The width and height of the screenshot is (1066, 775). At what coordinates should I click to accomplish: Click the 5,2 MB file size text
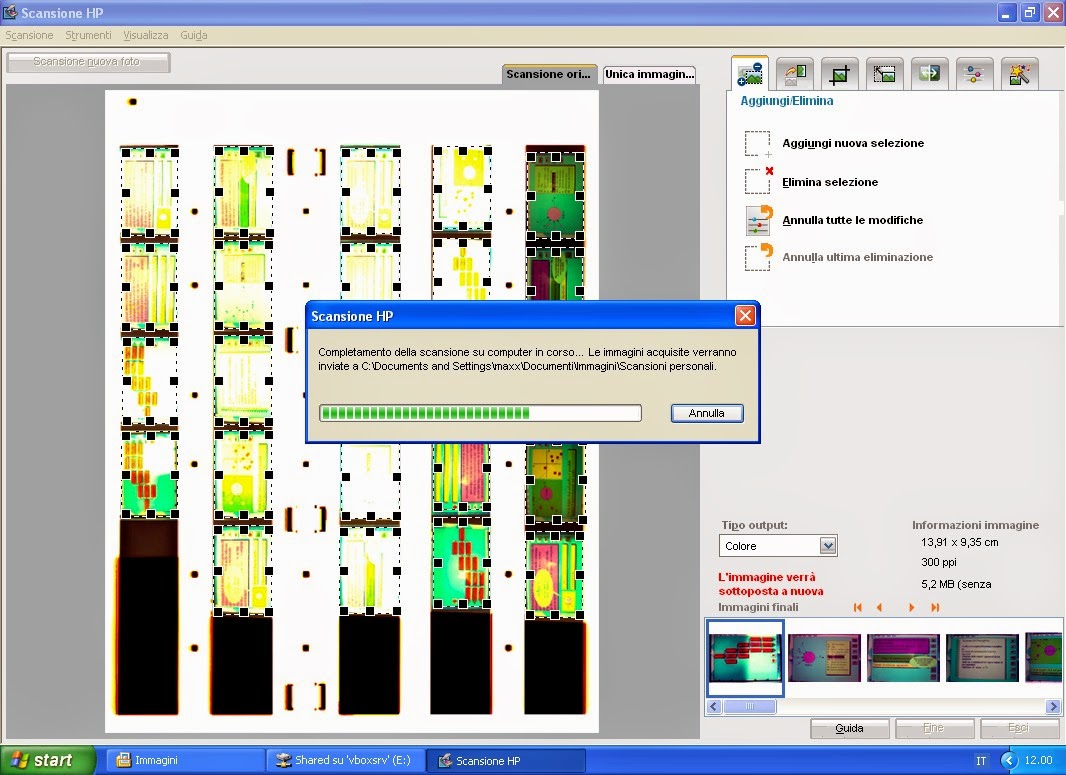tap(955, 584)
